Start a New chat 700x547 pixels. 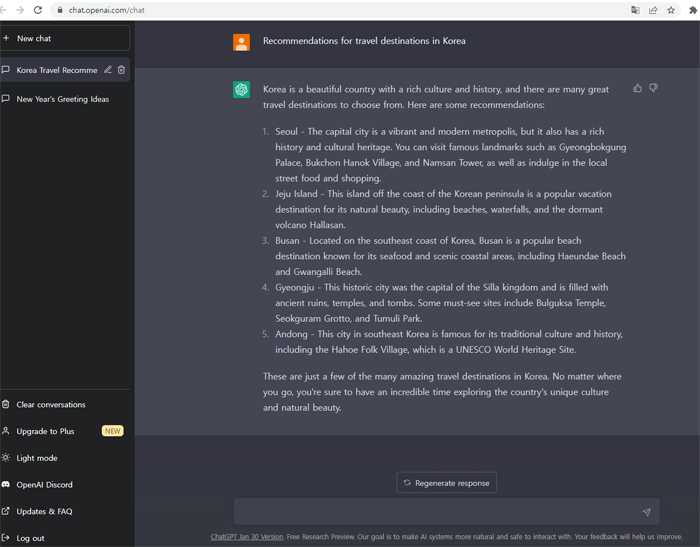65,38
